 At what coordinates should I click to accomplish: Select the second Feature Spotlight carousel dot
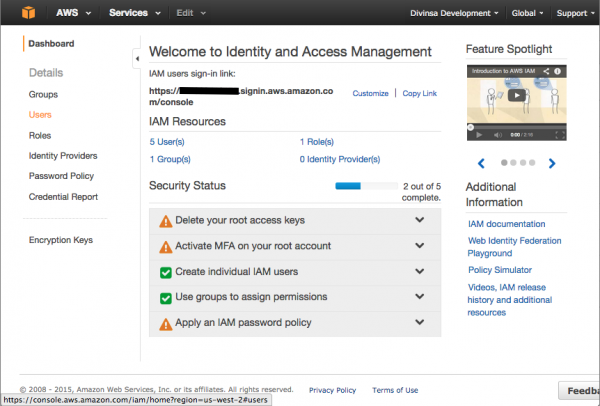tap(514, 163)
